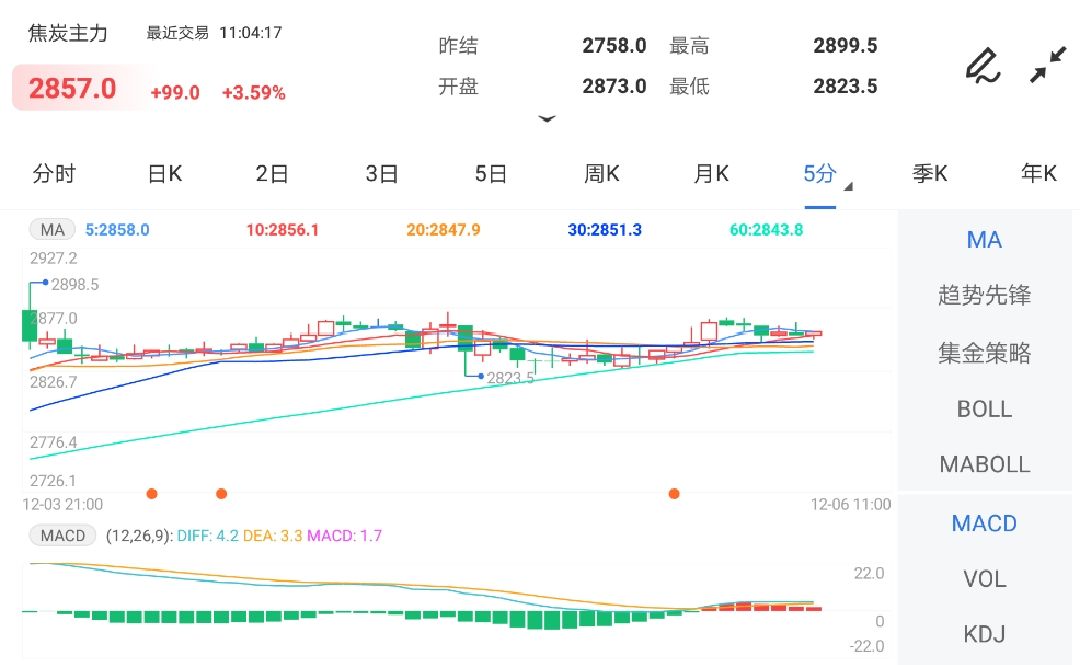Open the 年K chart tab
The image size is (1080, 665).
(x=1039, y=174)
